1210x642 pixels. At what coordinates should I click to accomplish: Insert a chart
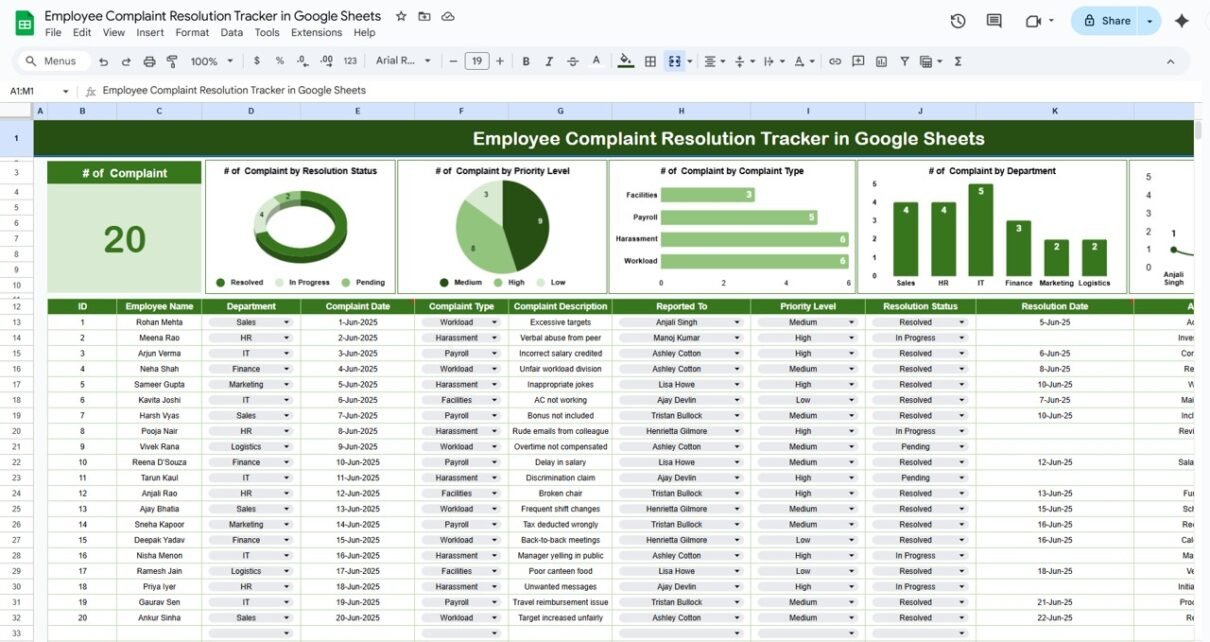tap(881, 61)
